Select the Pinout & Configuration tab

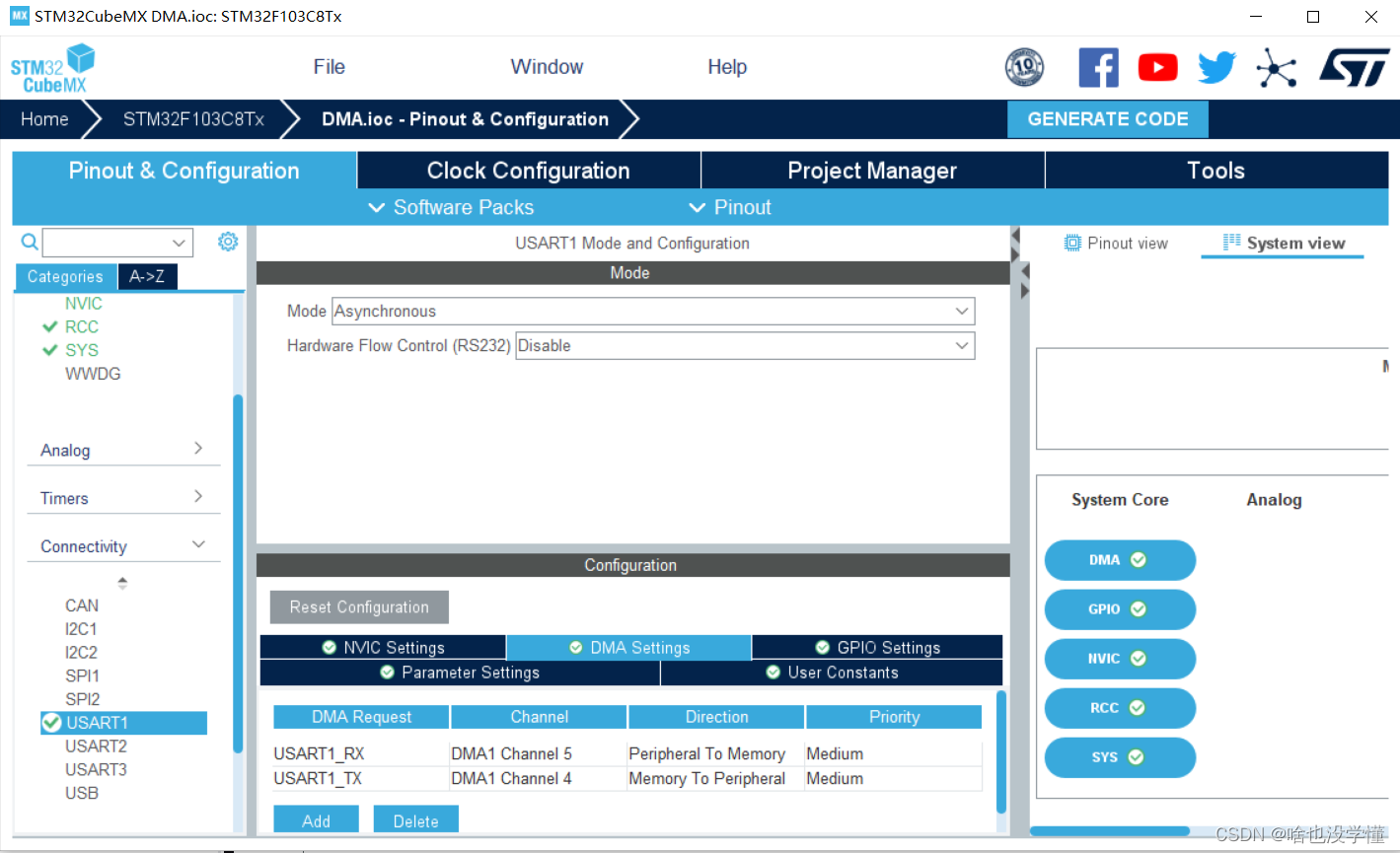184,171
